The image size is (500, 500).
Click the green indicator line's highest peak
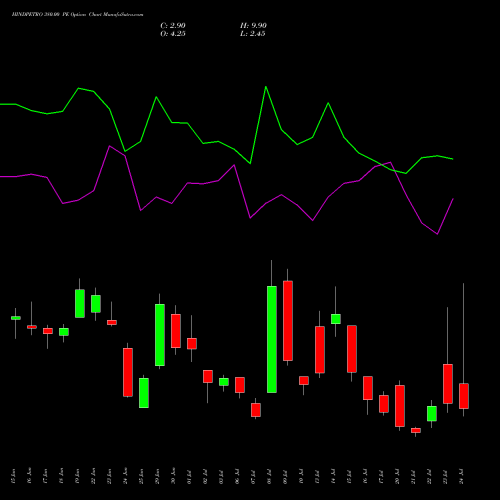[x=266, y=87]
